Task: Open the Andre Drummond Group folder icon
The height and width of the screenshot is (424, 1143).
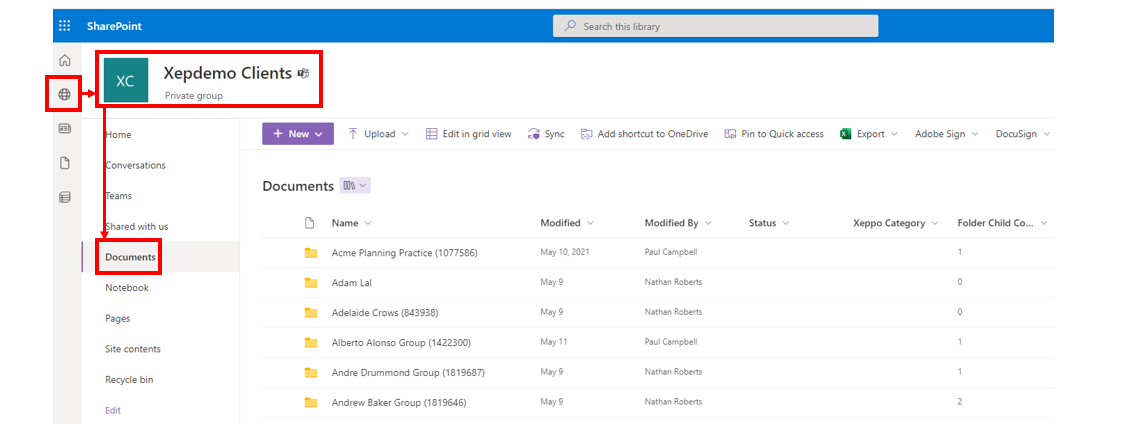Action: click(311, 372)
